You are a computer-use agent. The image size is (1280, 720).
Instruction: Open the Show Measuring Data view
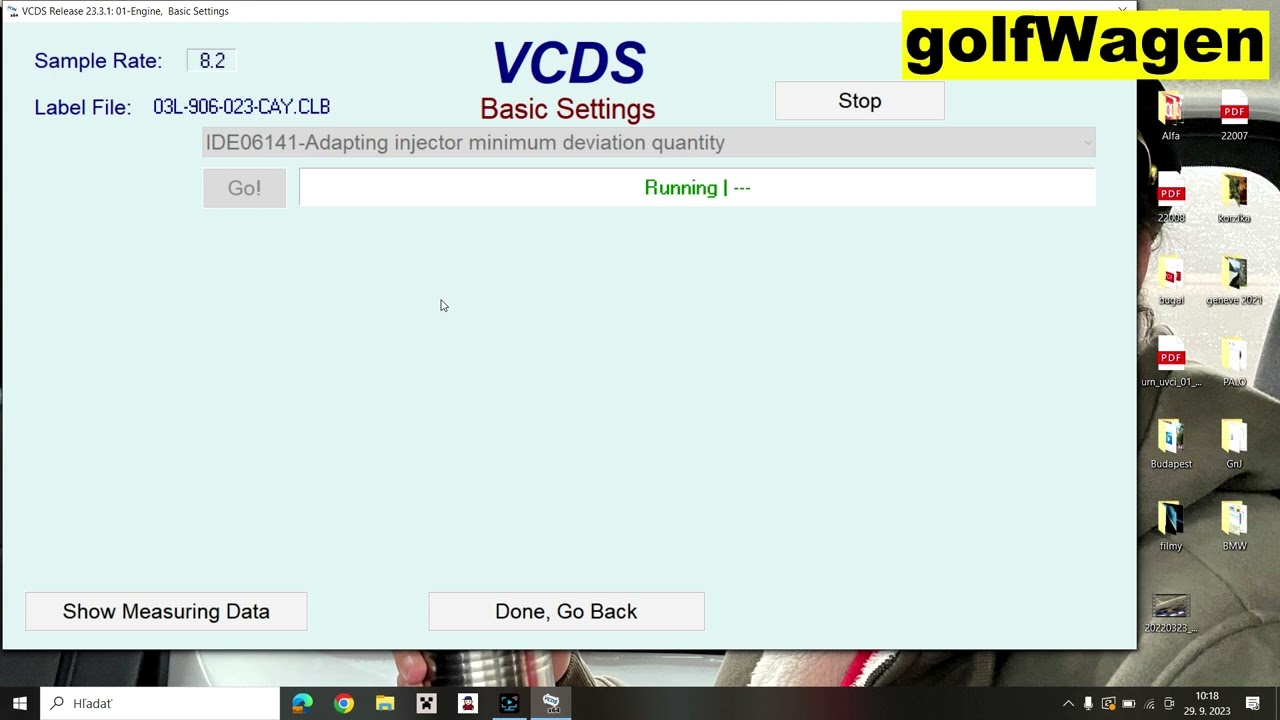166,611
